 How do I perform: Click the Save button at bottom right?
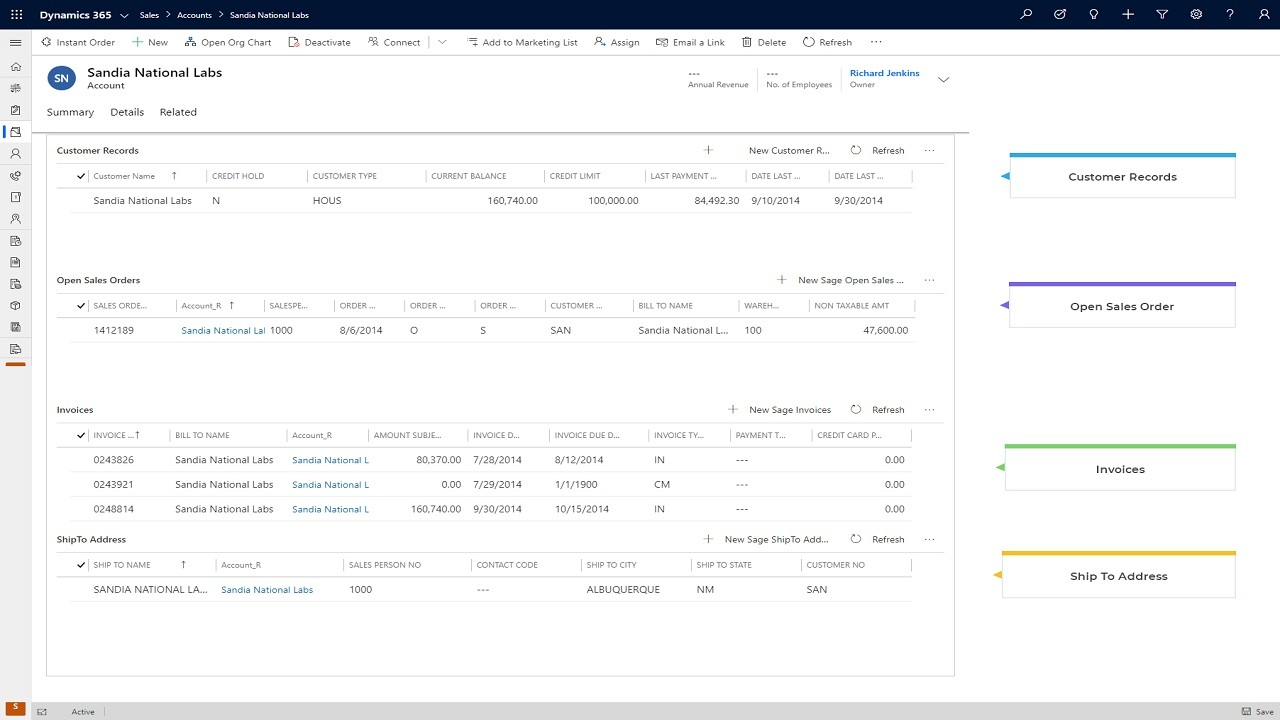1262,711
